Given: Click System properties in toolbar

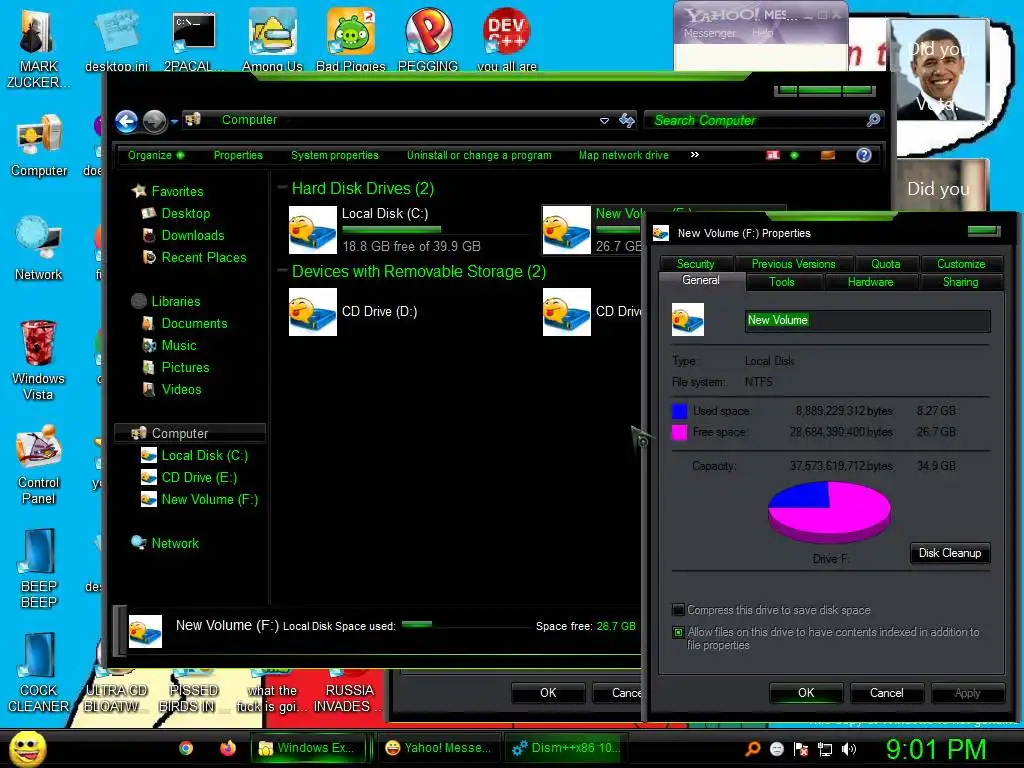Looking at the screenshot, I should pyautogui.click(x=334, y=155).
